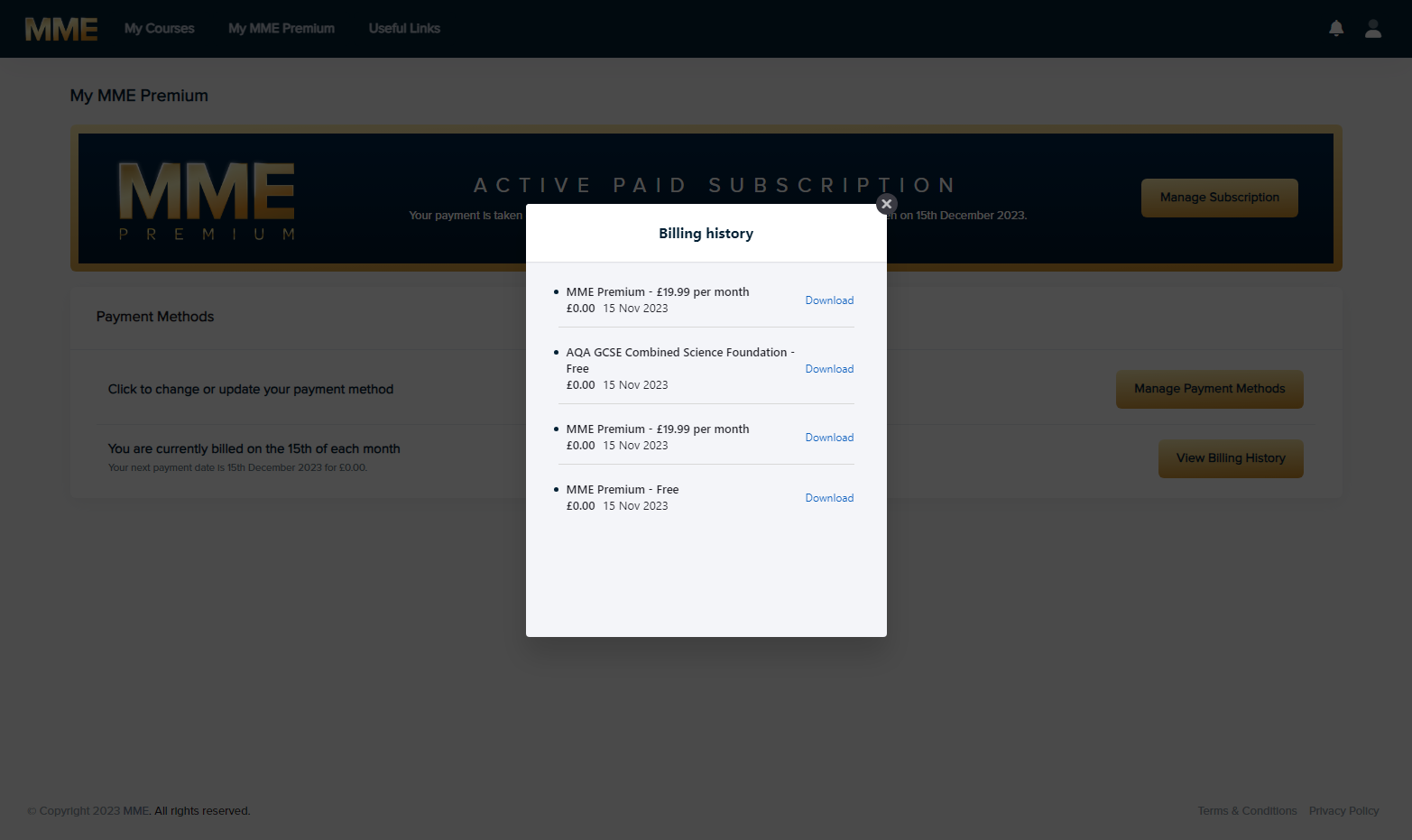Image resolution: width=1412 pixels, height=840 pixels.
Task: Select the AQA GCSE Combined Science Foundation entry
Action: 680,361
